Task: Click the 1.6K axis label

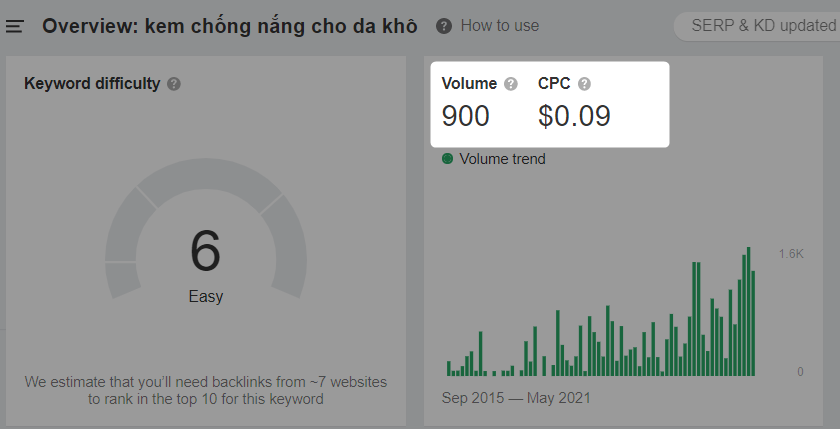Action: (x=791, y=253)
